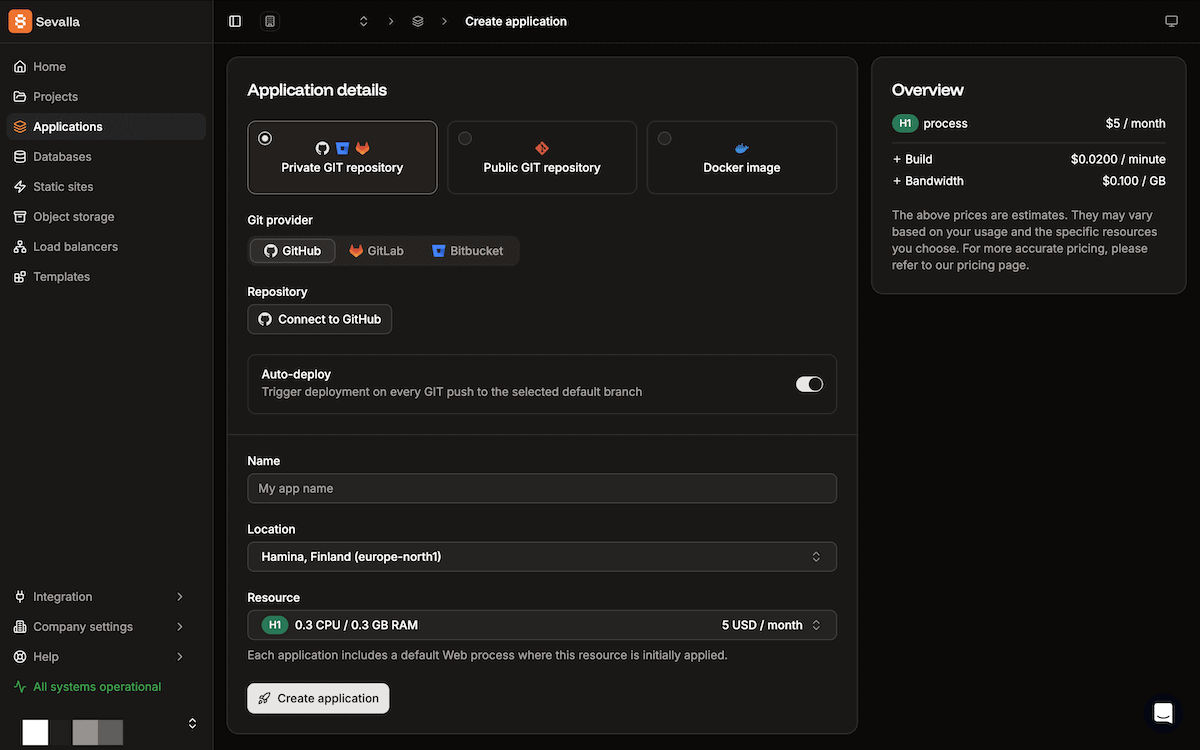
Task: Choose GitHub as Git provider
Action: click(x=292, y=251)
